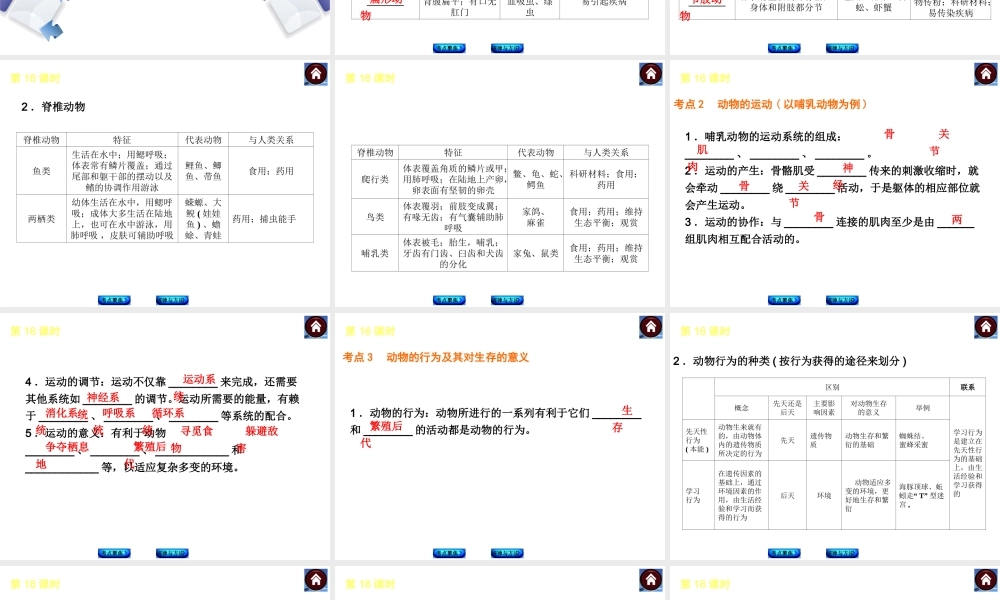Click right blue button under 扁形动物 slide
Viewport: 1000px width, 600px height.
507,48
